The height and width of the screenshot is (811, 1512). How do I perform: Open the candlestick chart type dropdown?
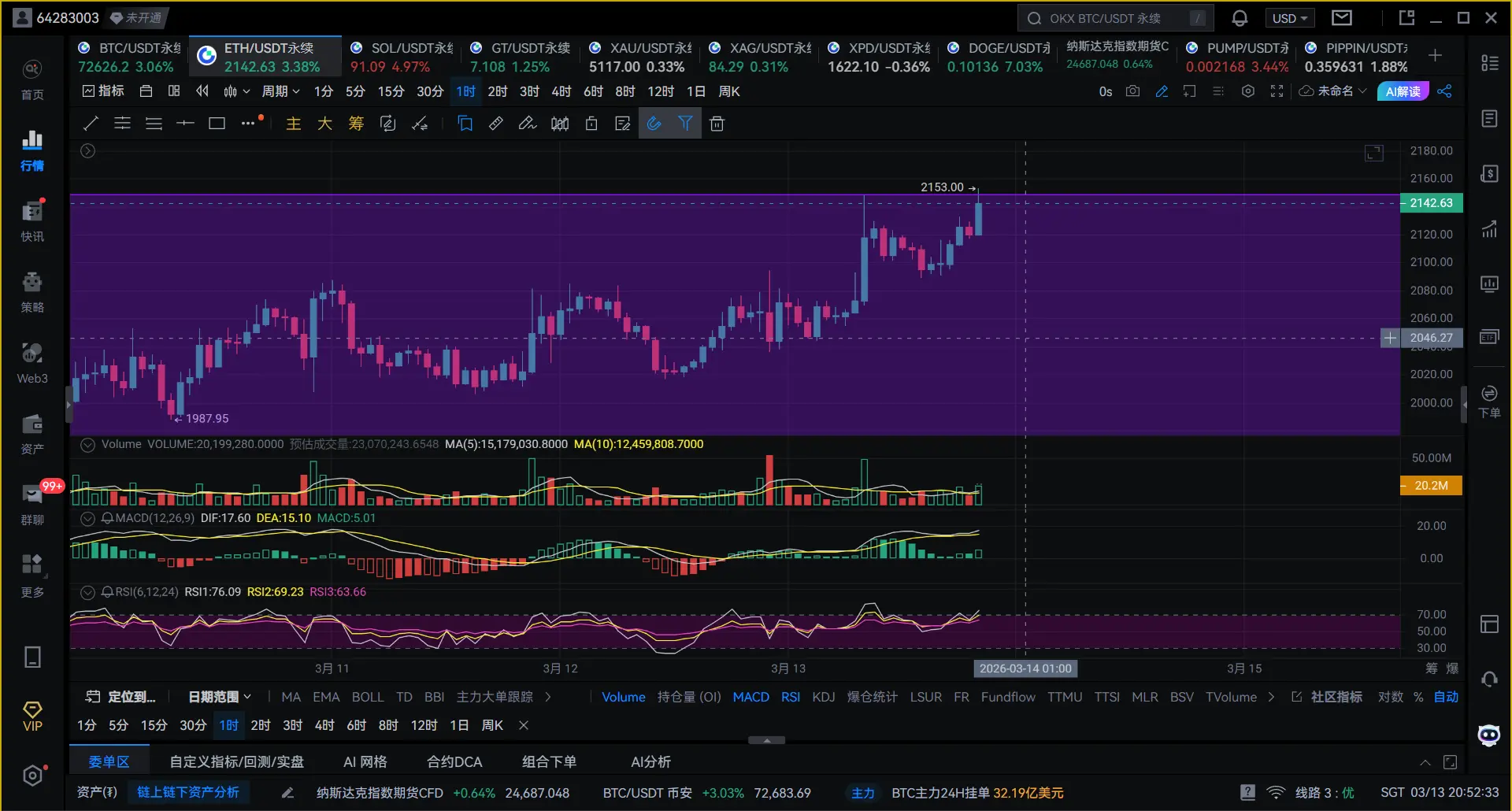(x=236, y=91)
